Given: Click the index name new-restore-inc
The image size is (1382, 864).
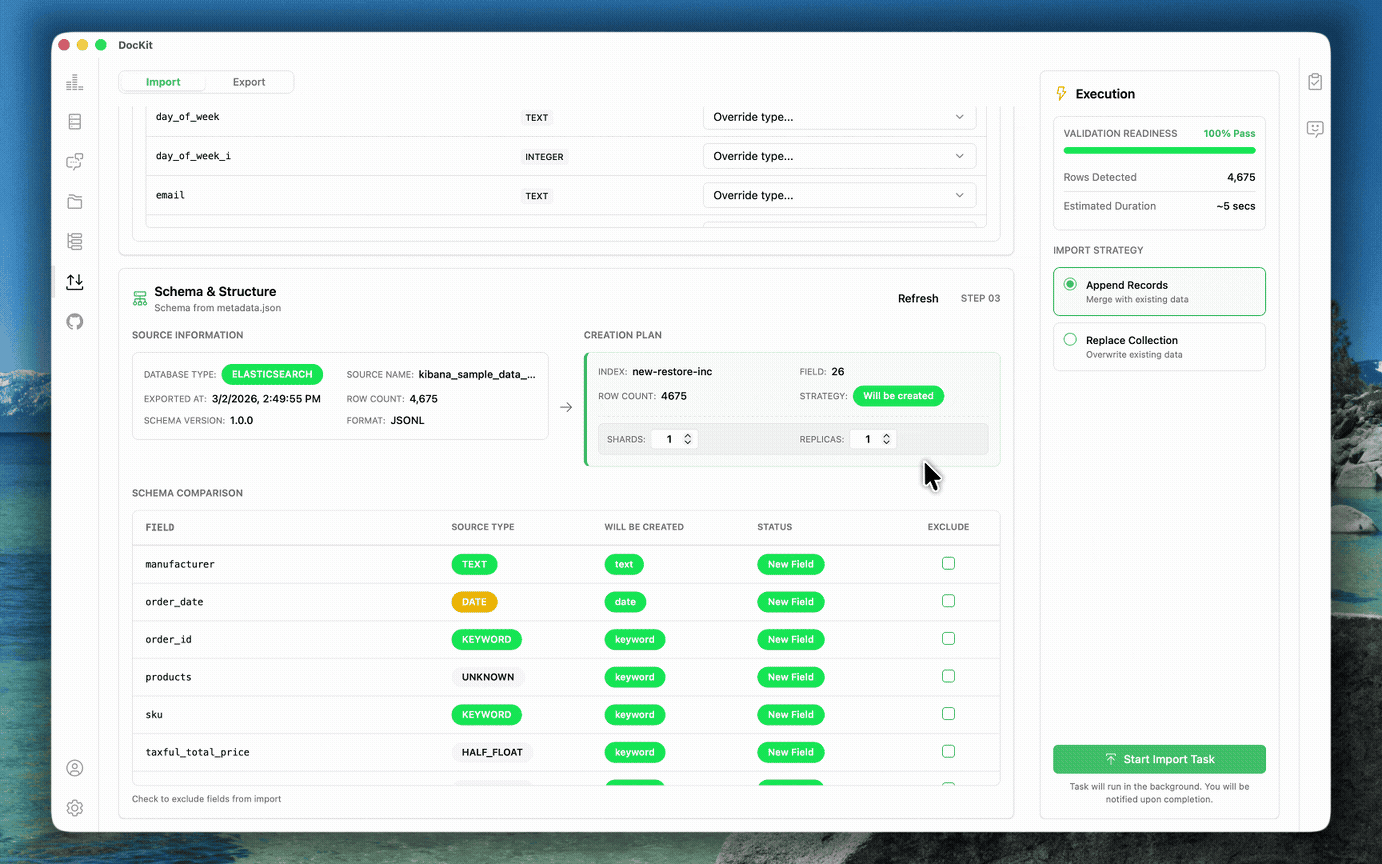Looking at the screenshot, I should 672,372.
